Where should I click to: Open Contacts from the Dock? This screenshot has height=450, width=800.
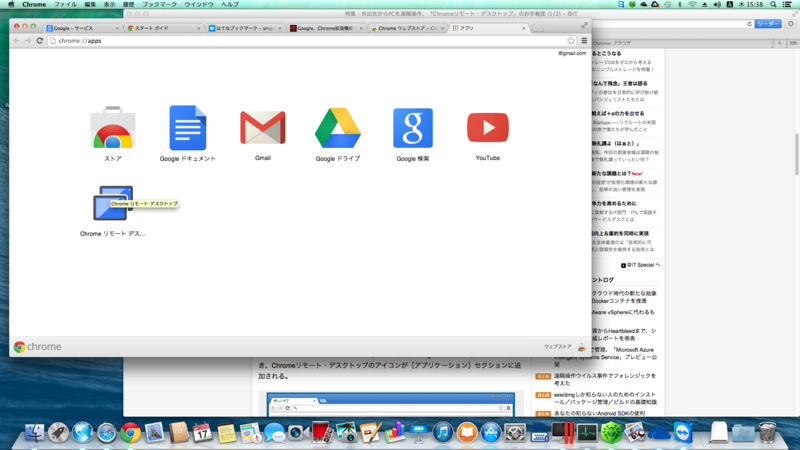178,433
